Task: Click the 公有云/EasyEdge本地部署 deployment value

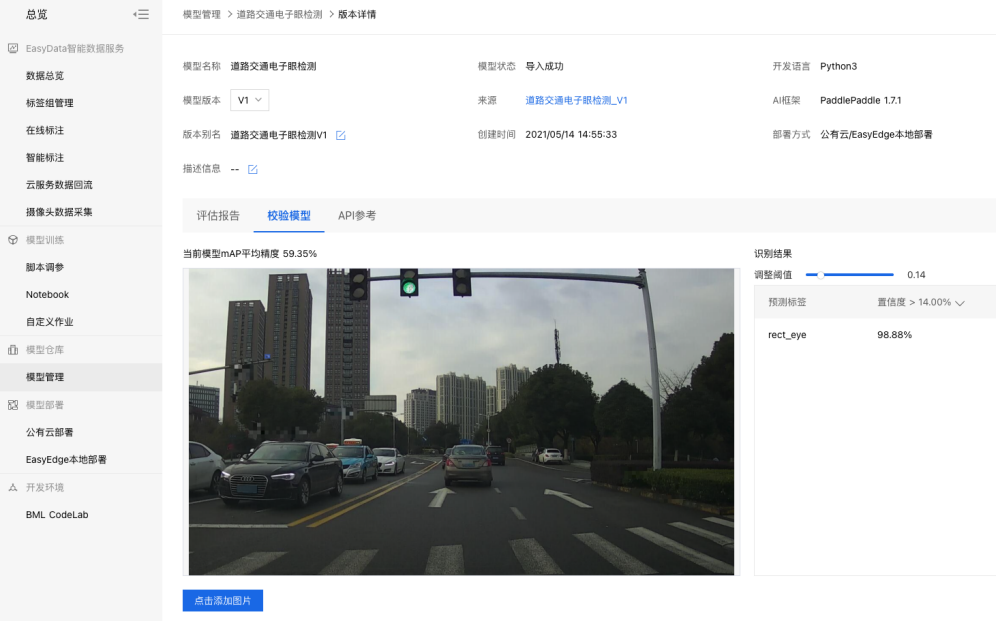Action: 876,135
